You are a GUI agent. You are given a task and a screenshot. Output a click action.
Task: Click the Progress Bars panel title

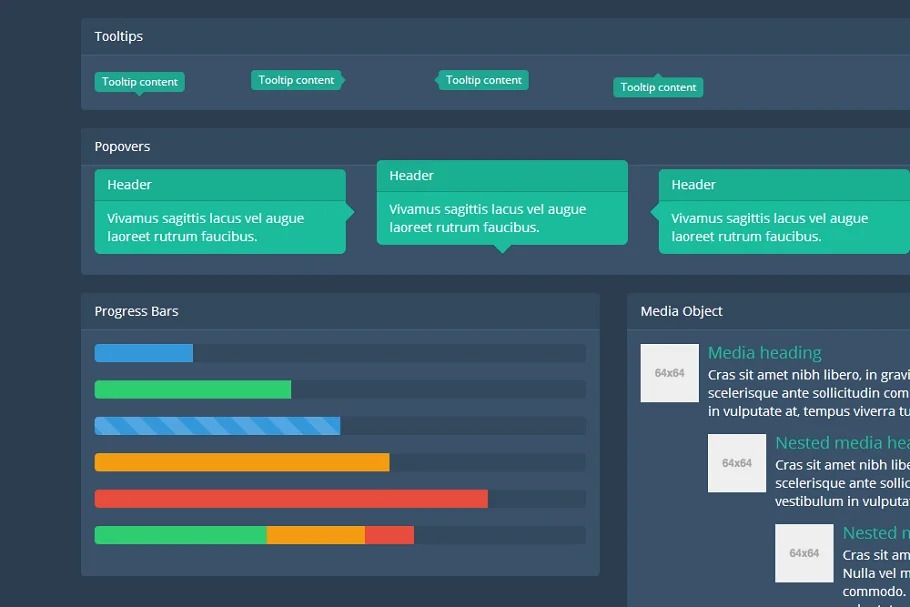tap(136, 311)
